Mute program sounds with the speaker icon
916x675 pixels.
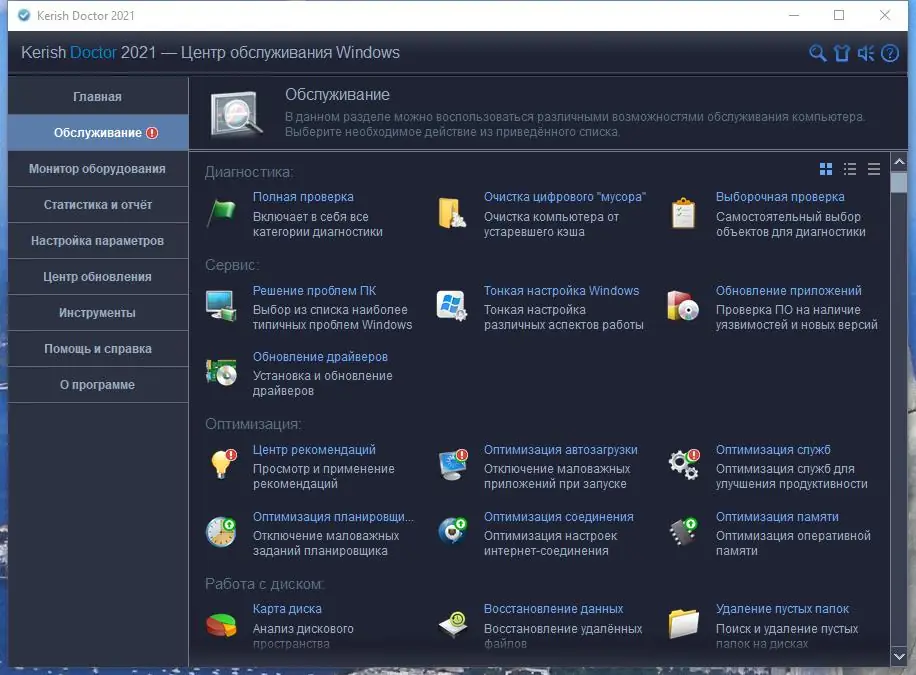[866, 52]
